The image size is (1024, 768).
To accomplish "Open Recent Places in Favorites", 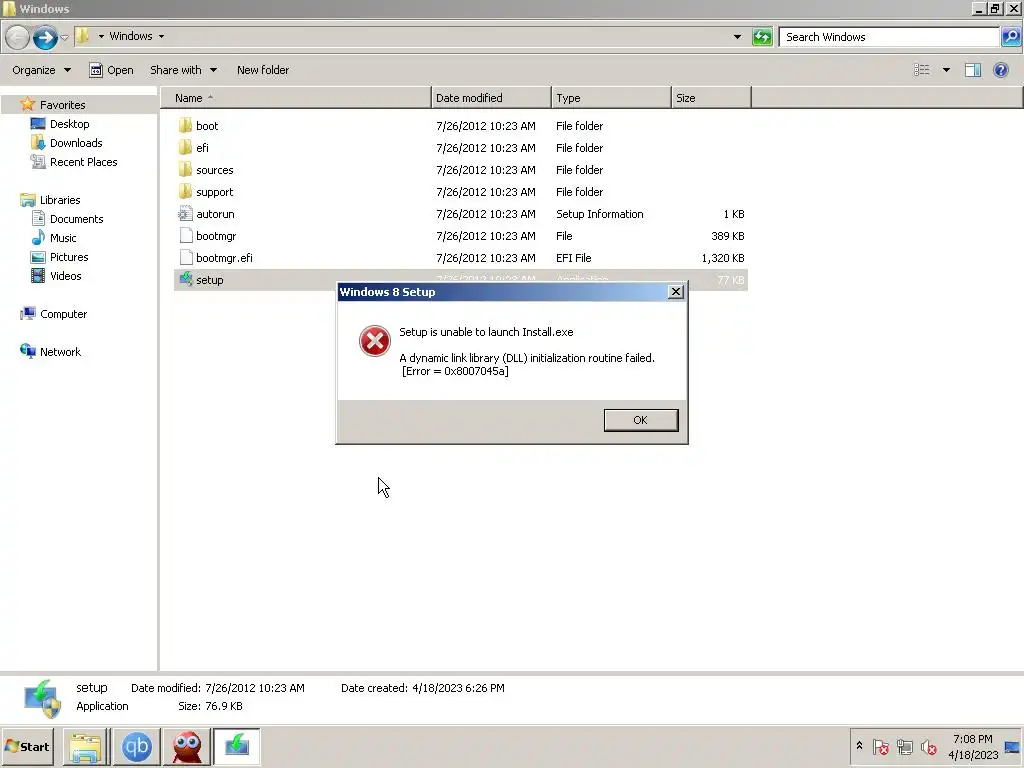I will point(83,162).
